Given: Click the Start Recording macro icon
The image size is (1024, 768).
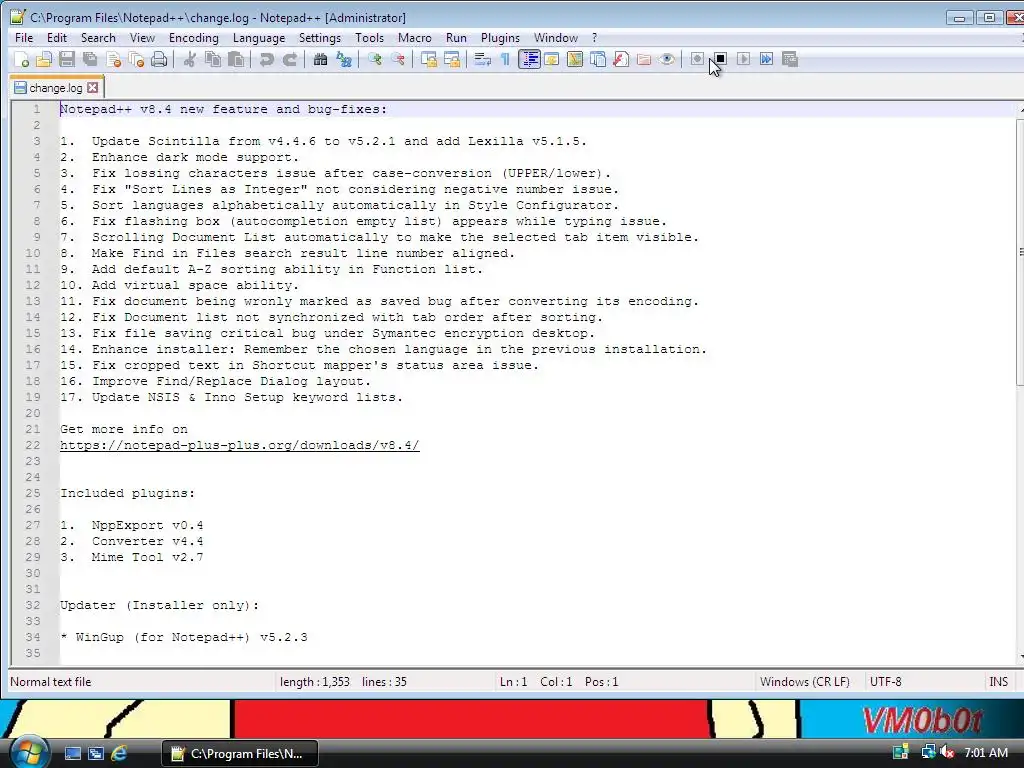Looking at the screenshot, I should (x=697, y=59).
